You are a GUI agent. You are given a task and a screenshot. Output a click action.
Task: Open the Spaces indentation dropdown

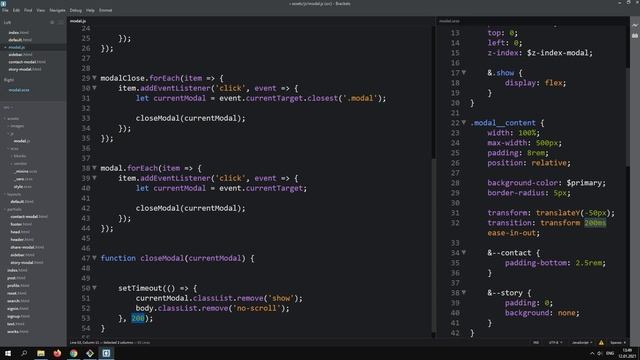pyautogui.click(x=618, y=342)
